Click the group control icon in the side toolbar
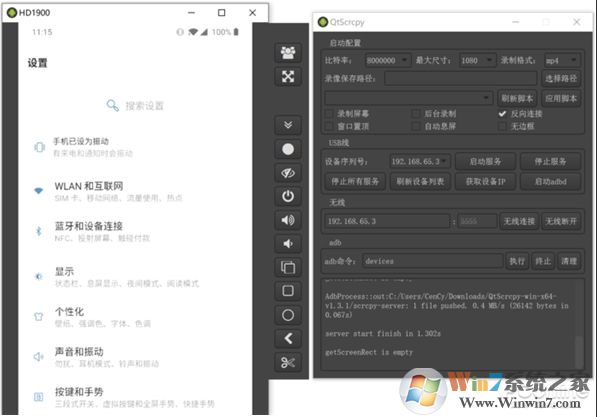The image size is (597, 417). coord(288,53)
